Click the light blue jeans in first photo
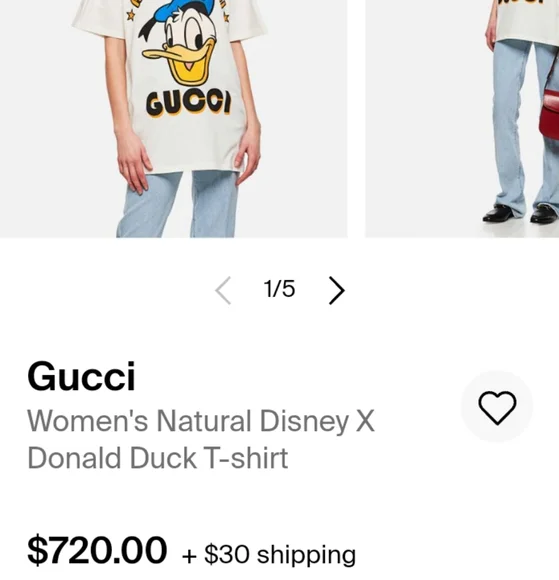 [x=178, y=205]
